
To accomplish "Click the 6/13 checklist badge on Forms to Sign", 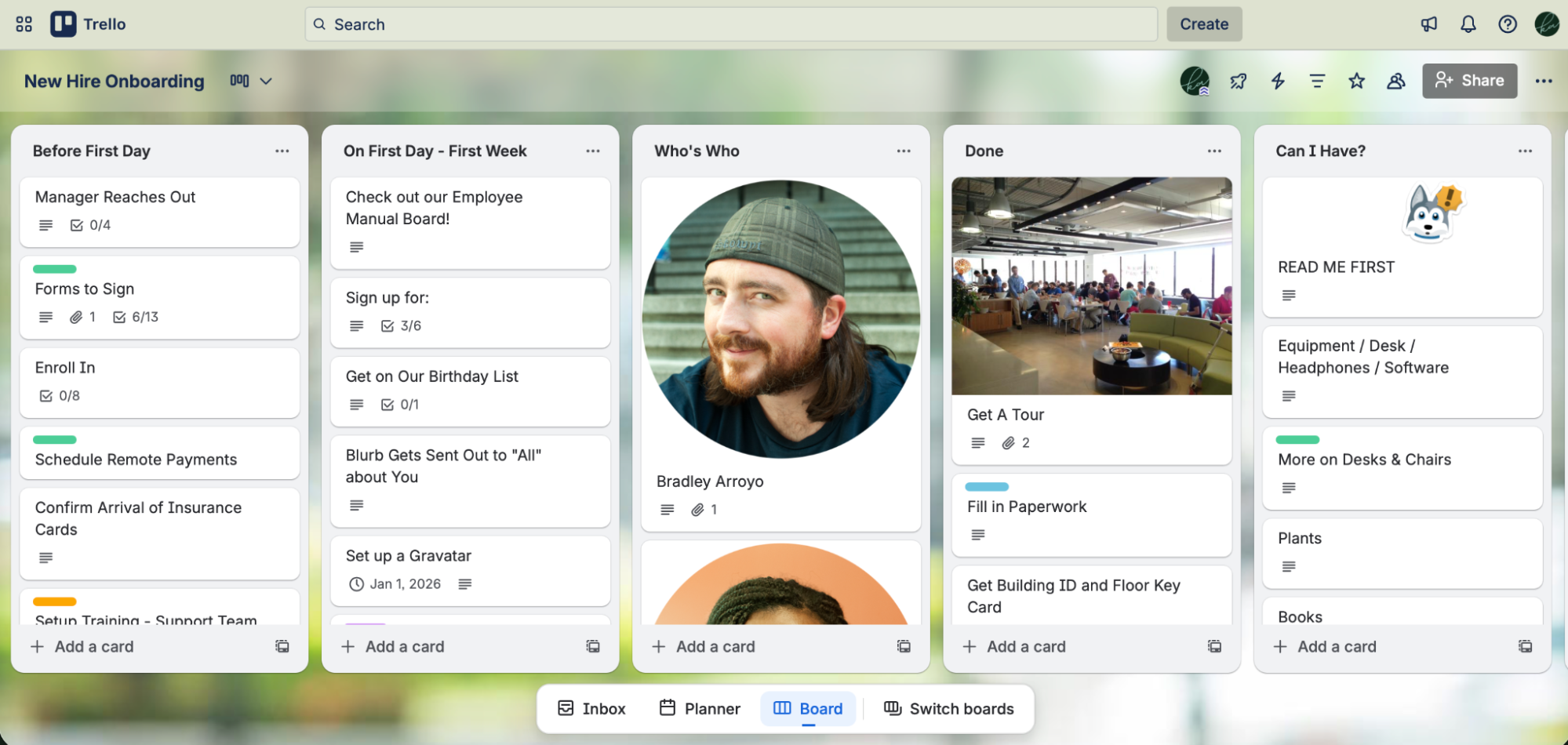I will pos(136,317).
